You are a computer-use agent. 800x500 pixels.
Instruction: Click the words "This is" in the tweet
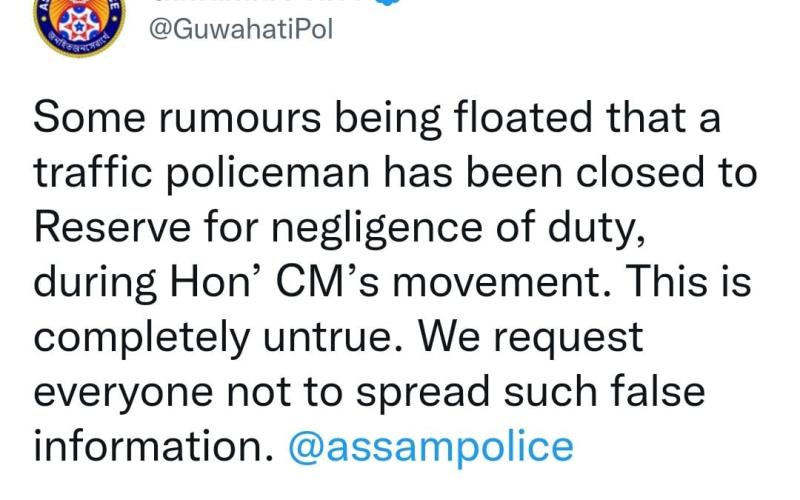pyautogui.click(x=688, y=282)
